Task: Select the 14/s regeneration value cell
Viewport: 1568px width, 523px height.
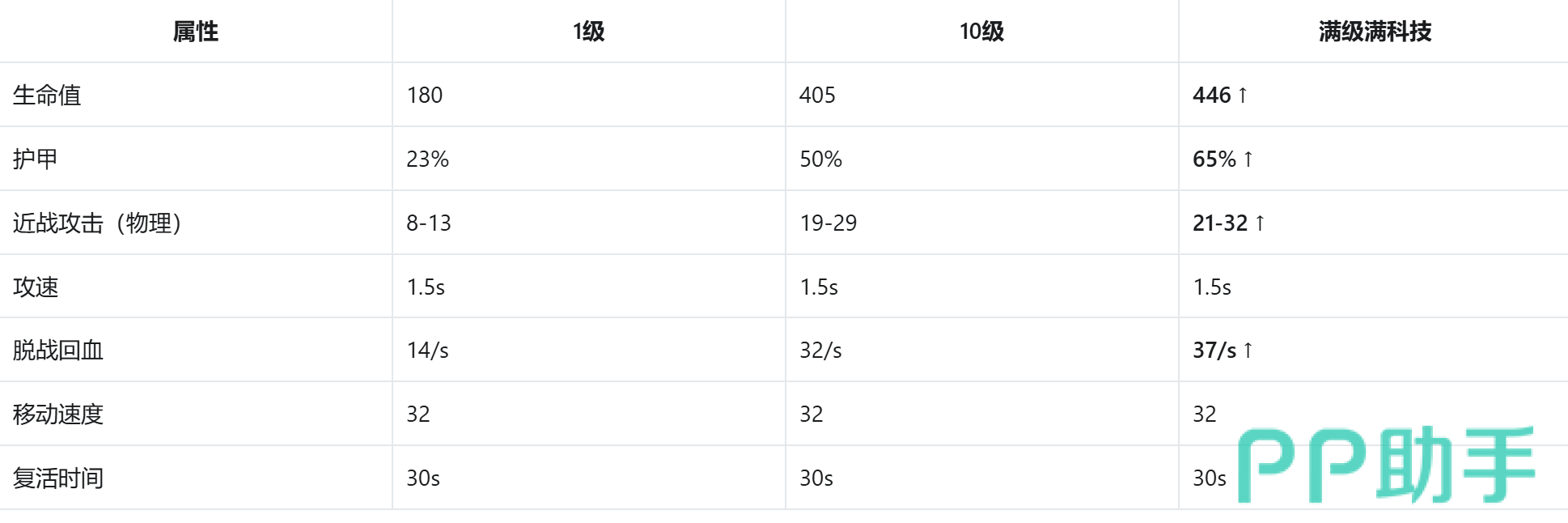Action: click(428, 350)
